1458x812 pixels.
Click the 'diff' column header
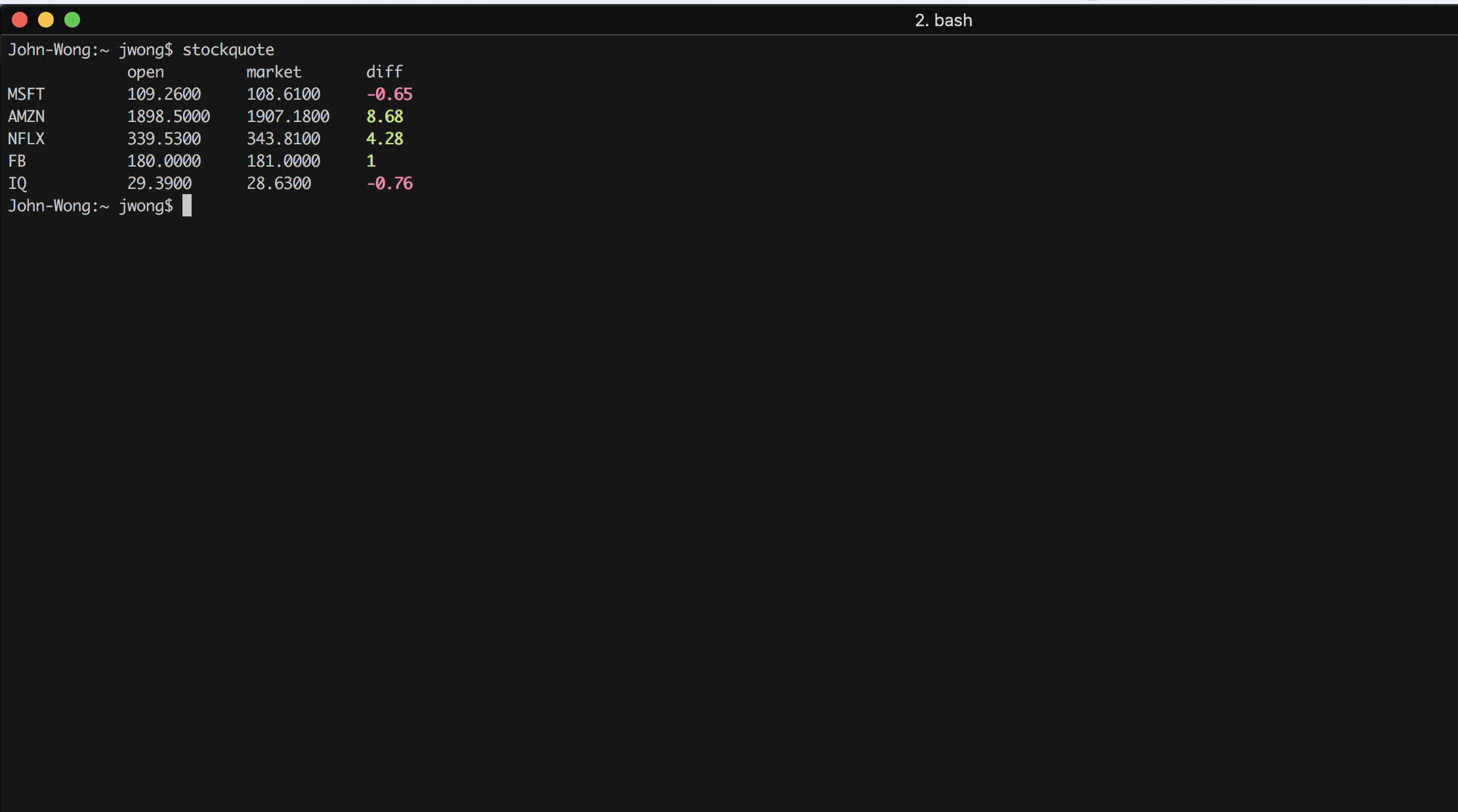[384, 72]
